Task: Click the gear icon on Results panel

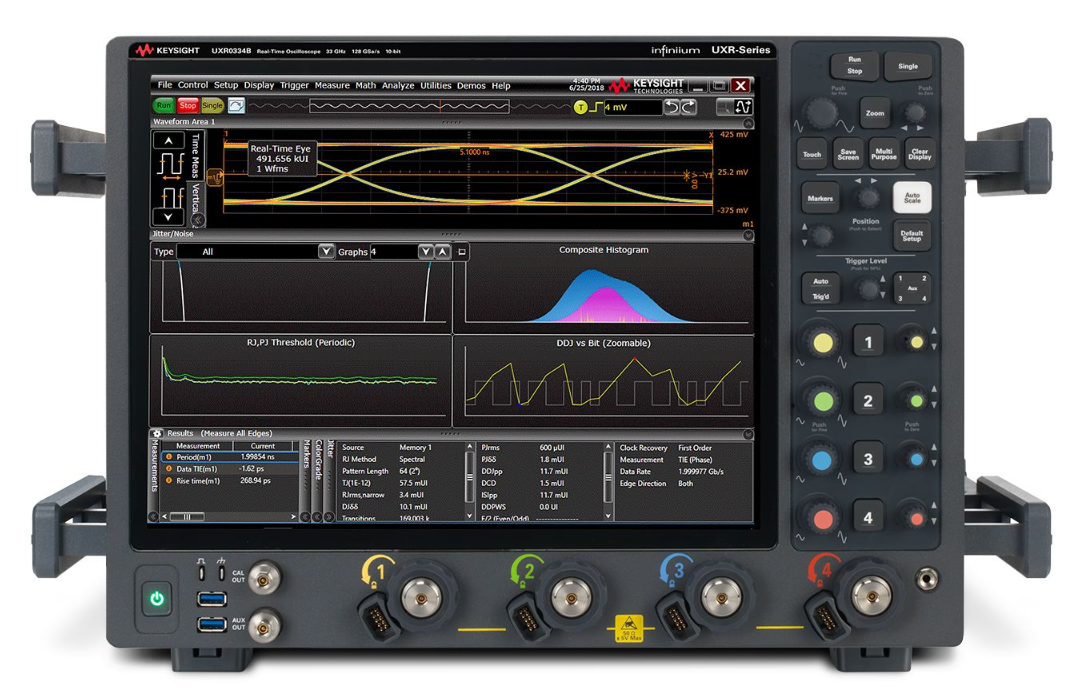Action: point(158,433)
